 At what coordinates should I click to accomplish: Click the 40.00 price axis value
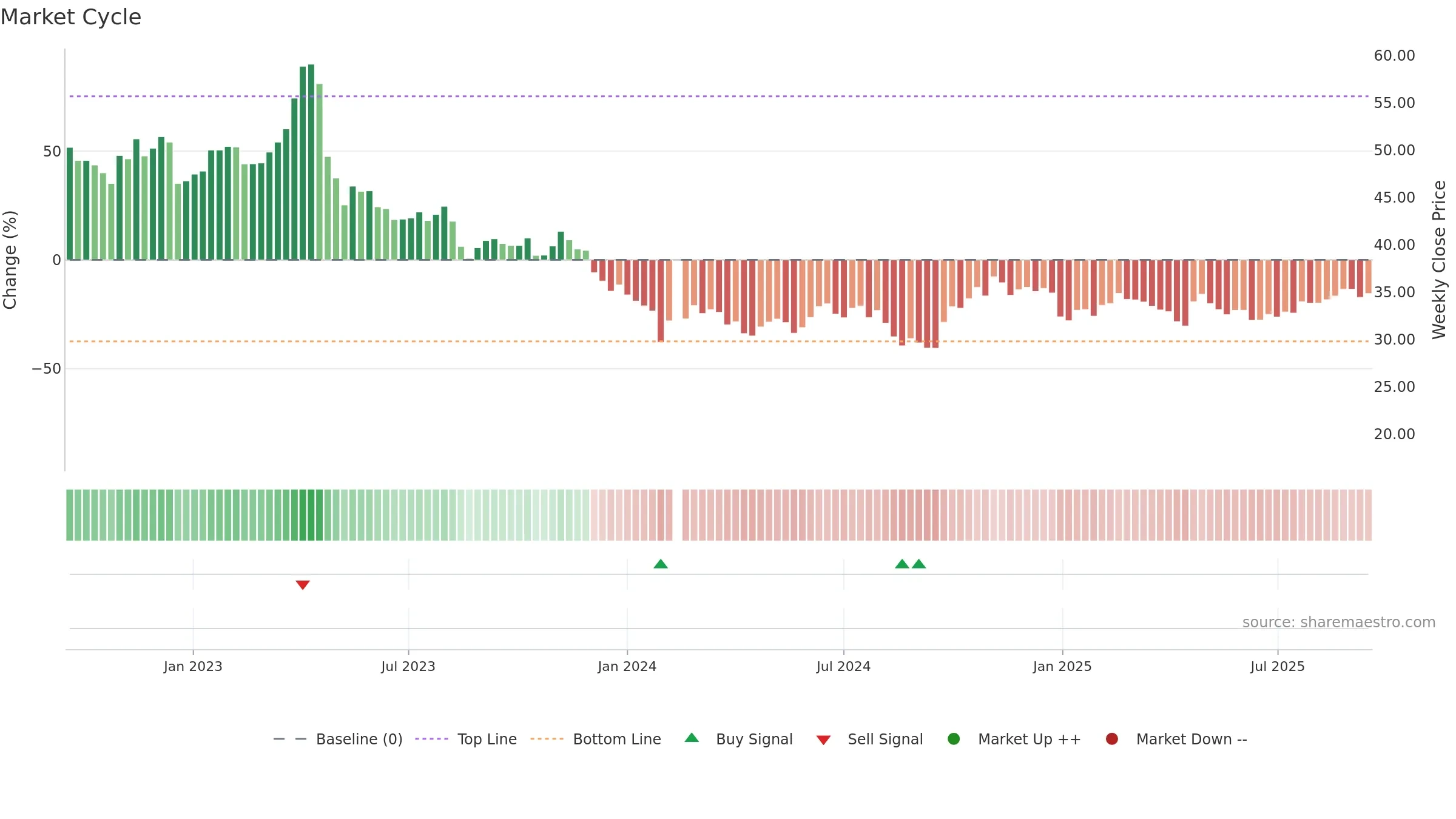pos(1394,245)
